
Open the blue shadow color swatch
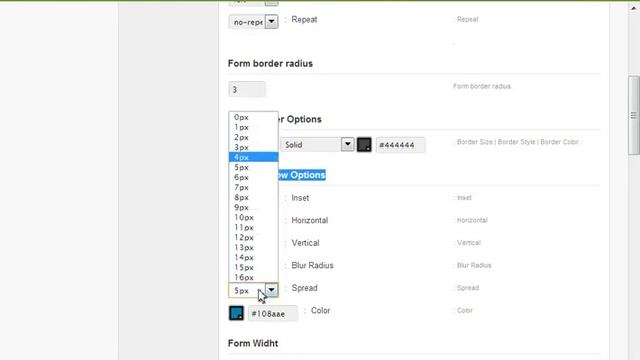[236, 313]
